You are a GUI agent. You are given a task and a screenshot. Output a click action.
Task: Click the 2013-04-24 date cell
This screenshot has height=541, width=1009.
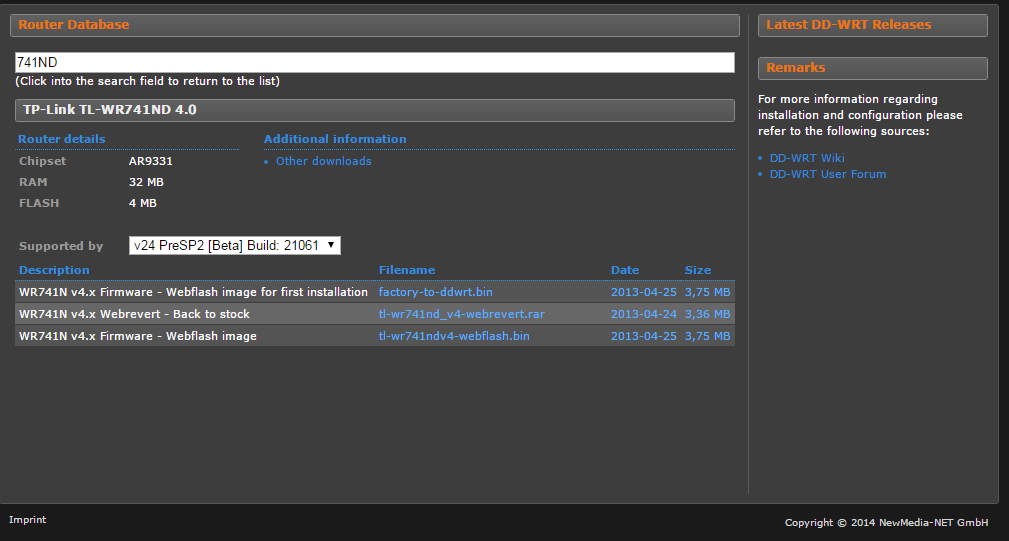[643, 314]
